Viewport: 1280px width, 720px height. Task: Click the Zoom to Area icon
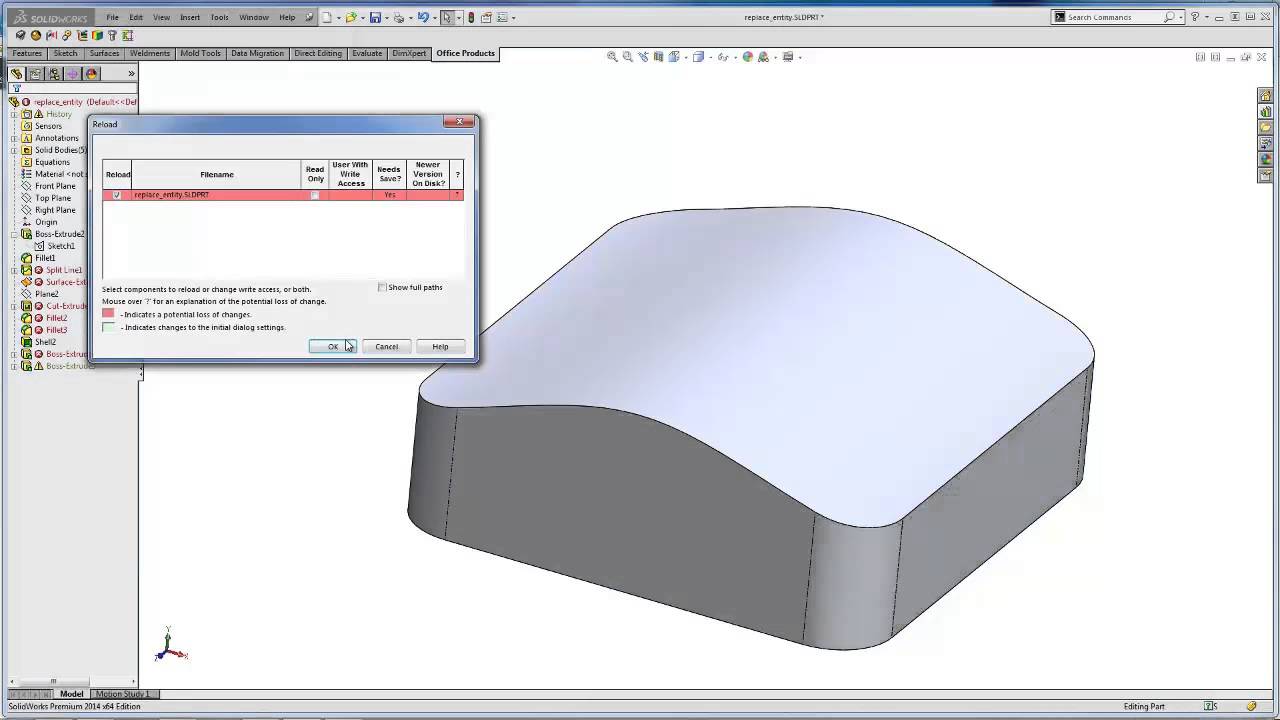[x=627, y=57]
